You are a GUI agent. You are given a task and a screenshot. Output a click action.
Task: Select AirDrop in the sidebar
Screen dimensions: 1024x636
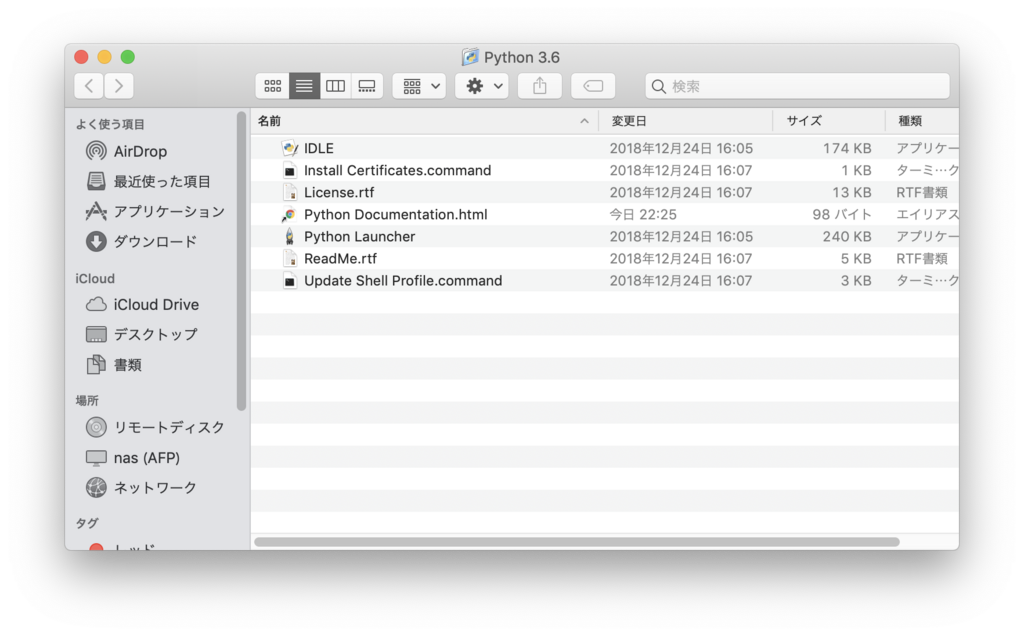[x=140, y=151]
